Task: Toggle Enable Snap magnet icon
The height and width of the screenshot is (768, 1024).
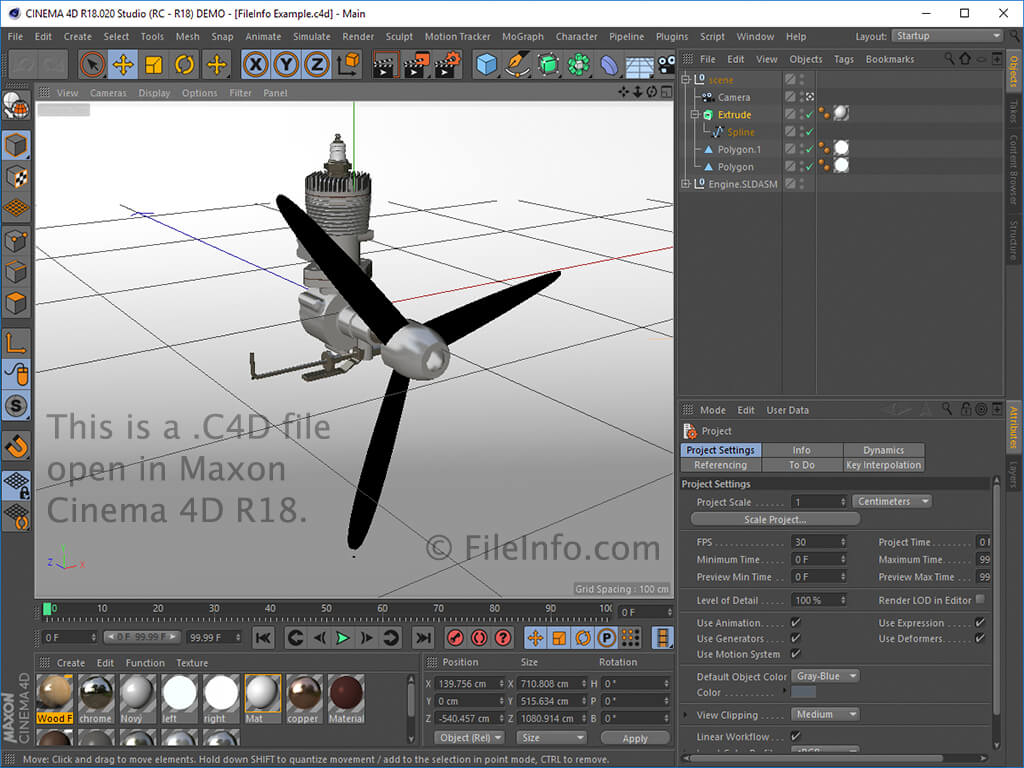Action: pos(16,446)
